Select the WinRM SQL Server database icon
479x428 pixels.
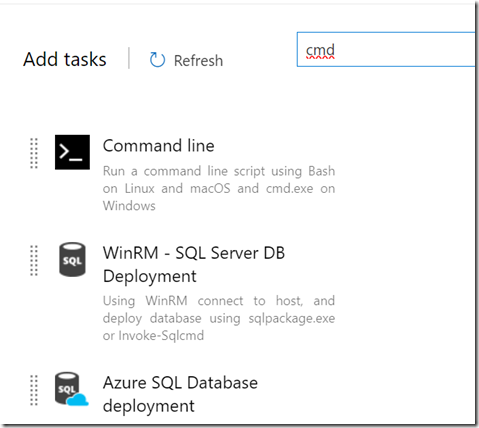72,259
